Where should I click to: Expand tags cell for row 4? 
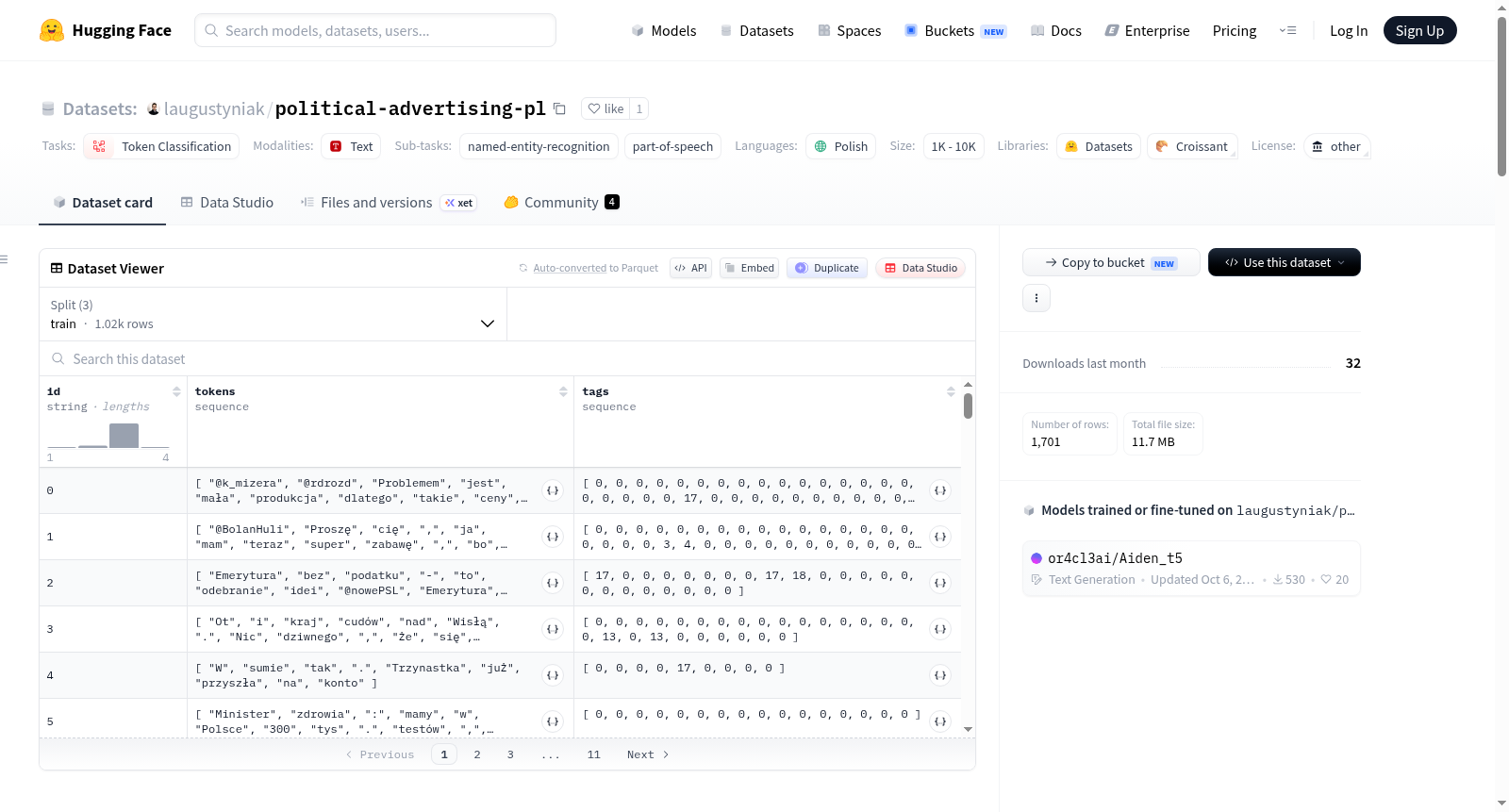coord(940,675)
